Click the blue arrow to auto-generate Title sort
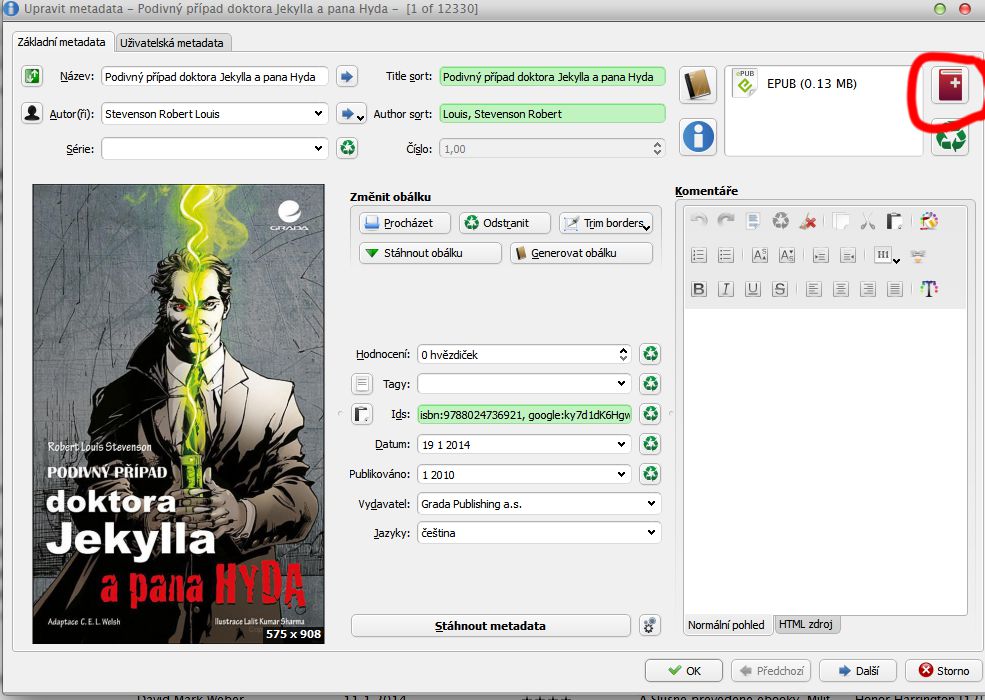The image size is (985, 700). pyautogui.click(x=347, y=77)
